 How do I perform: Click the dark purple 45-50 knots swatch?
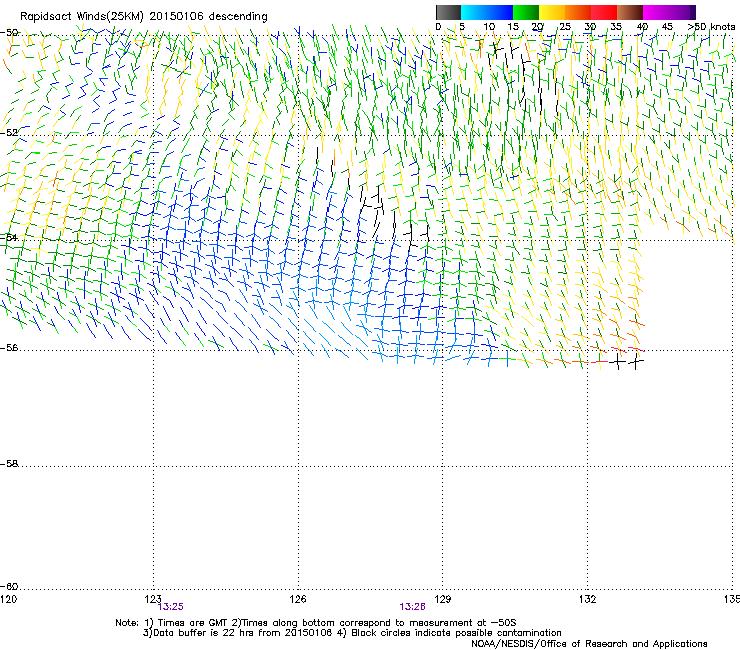[682, 12]
